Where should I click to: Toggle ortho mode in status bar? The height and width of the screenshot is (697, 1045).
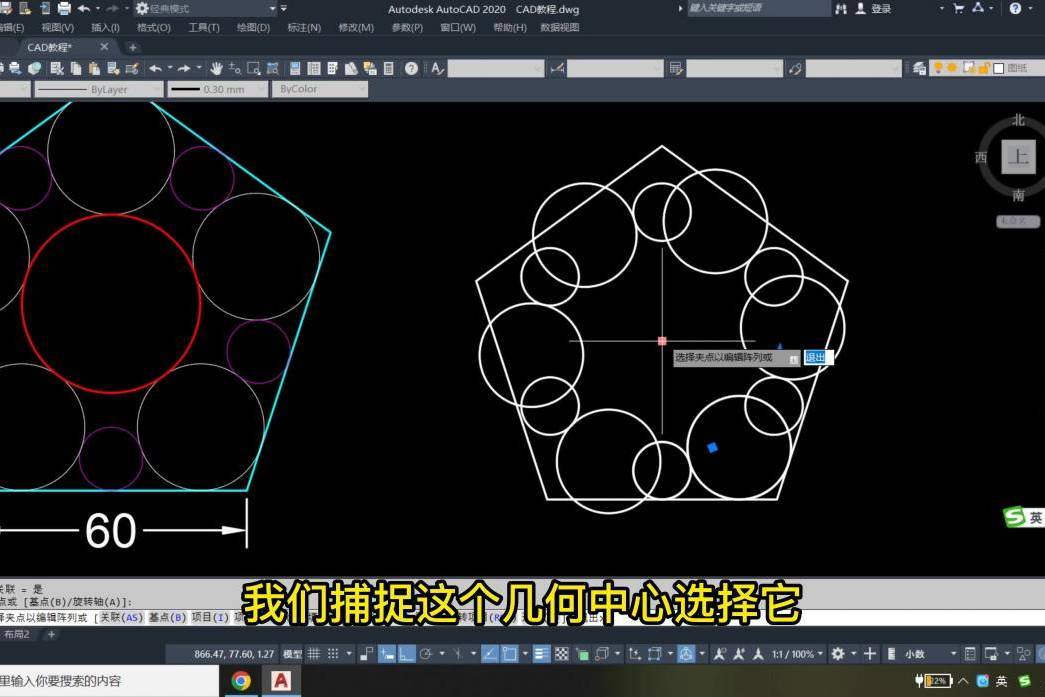[x=406, y=654]
